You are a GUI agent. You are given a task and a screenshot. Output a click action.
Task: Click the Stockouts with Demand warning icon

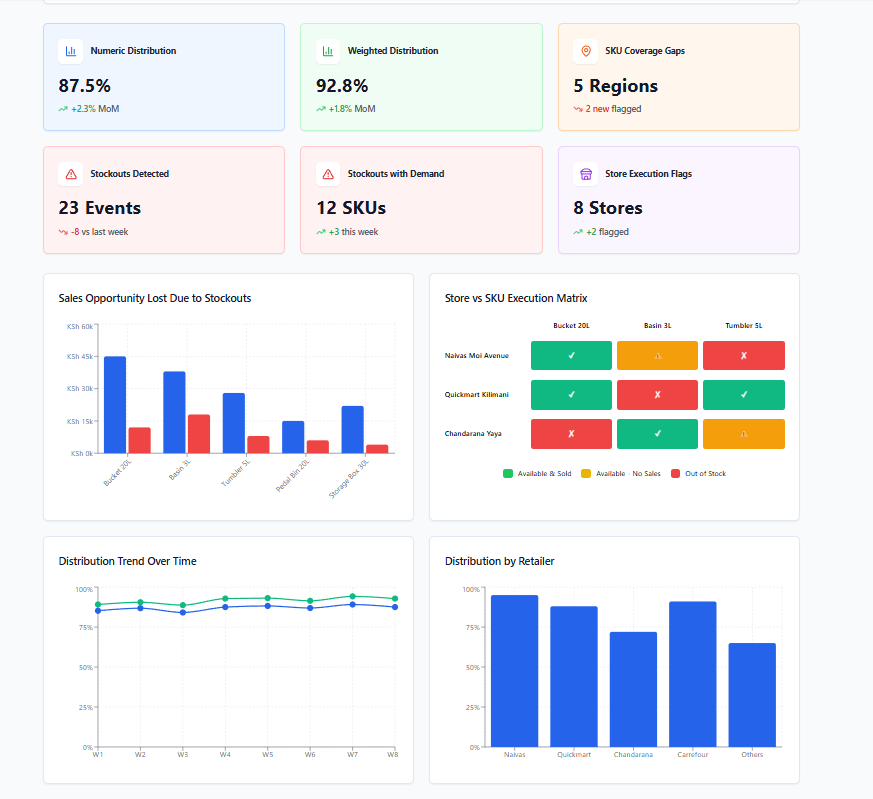tap(328, 174)
